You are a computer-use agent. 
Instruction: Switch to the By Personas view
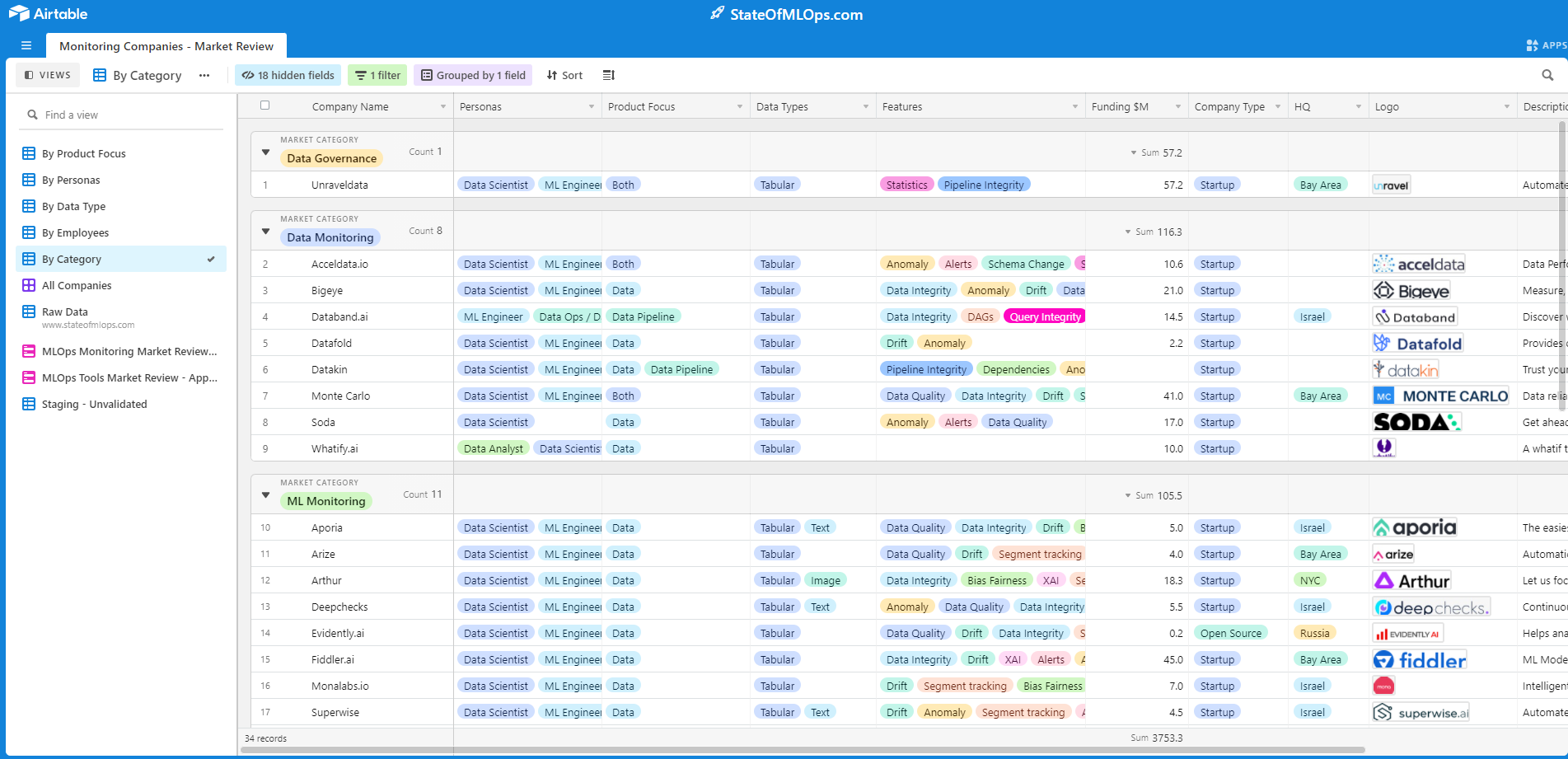121,180
